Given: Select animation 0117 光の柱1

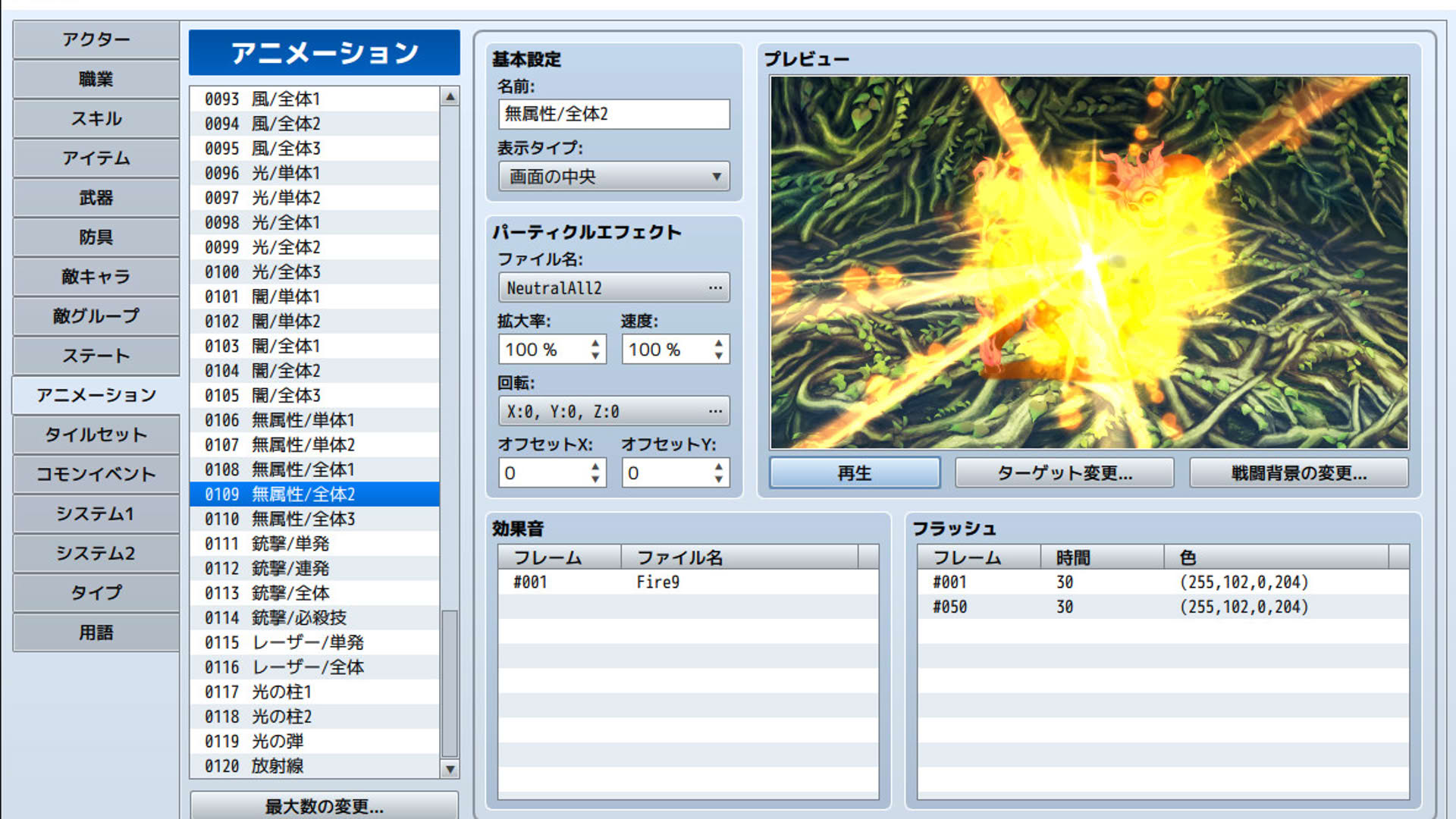Looking at the screenshot, I should pyautogui.click(x=315, y=692).
